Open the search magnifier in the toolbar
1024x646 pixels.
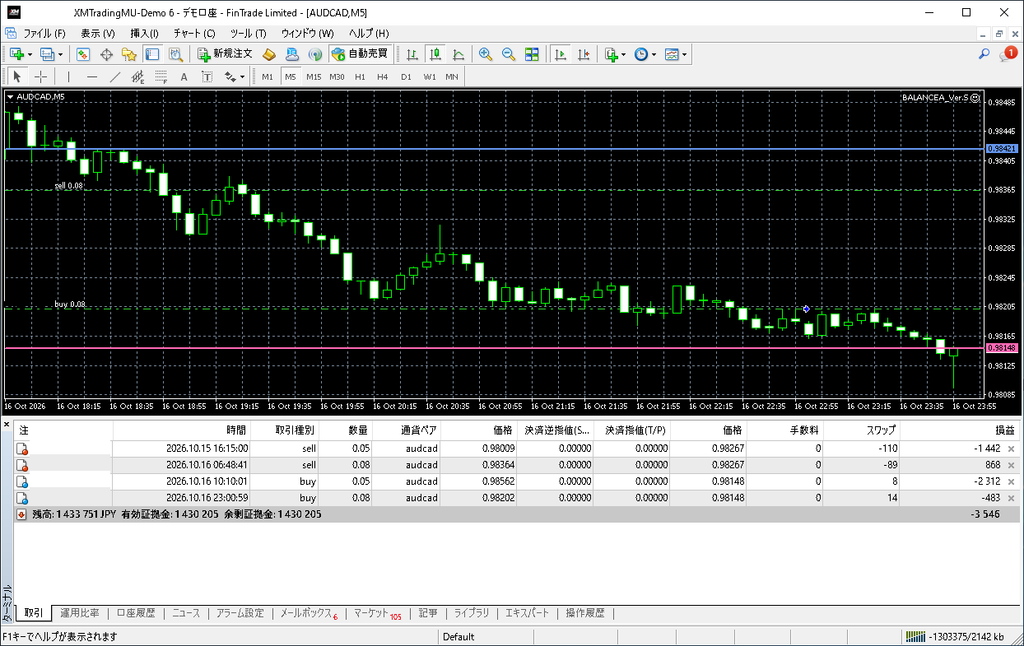[x=984, y=54]
